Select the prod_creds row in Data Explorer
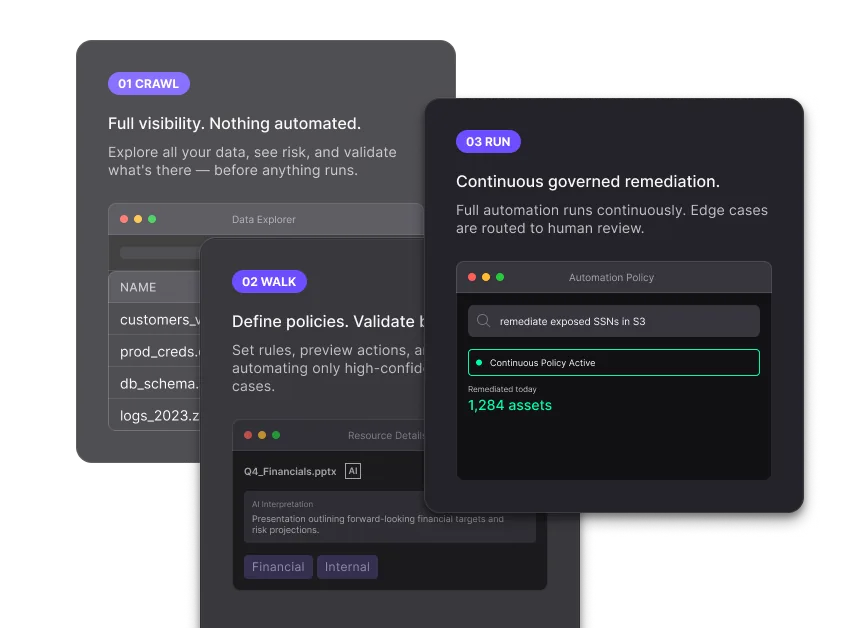Image resolution: width=849 pixels, height=628 pixels. pos(154,351)
